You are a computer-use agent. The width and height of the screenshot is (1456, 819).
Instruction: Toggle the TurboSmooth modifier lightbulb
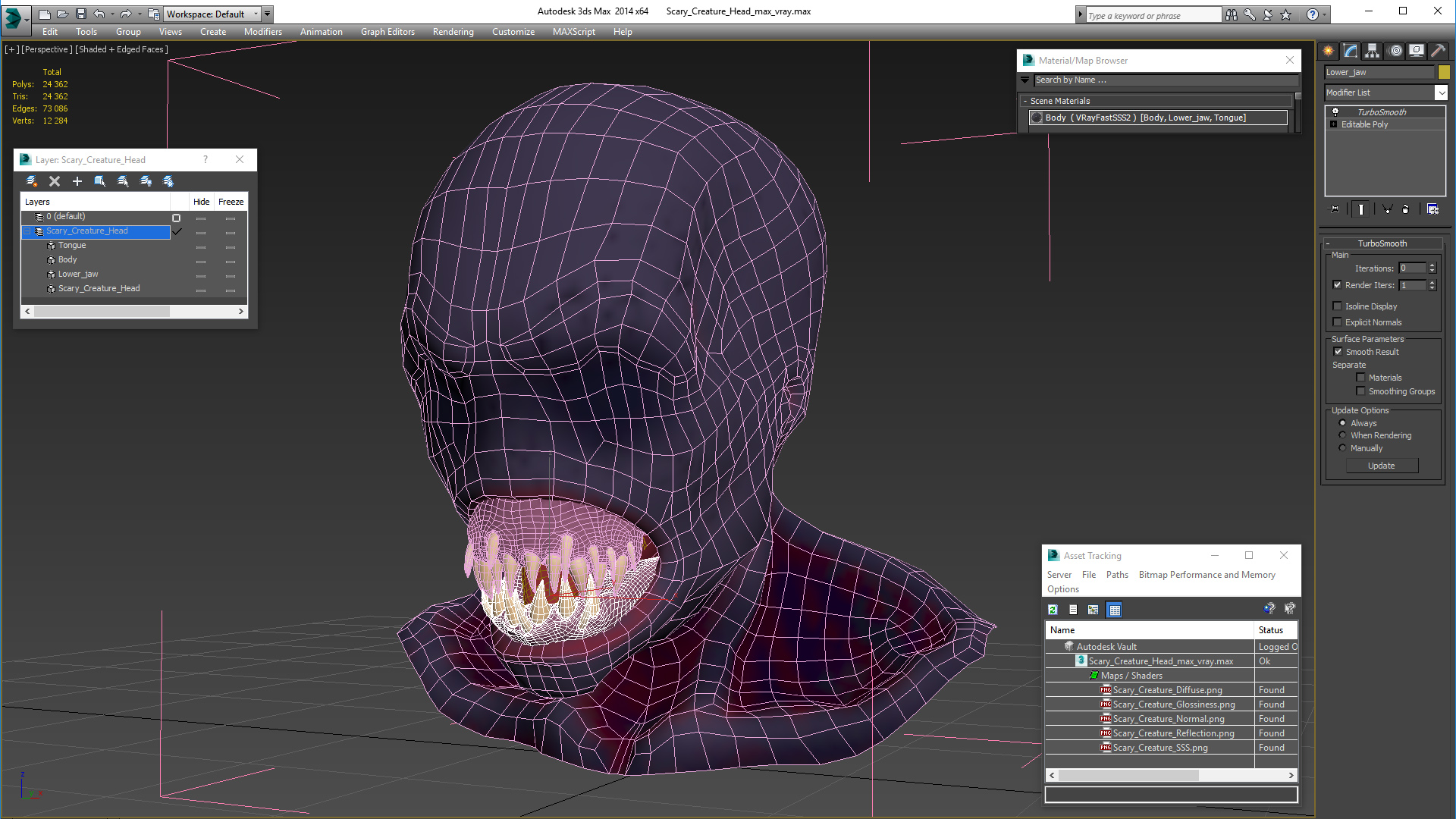[1335, 111]
